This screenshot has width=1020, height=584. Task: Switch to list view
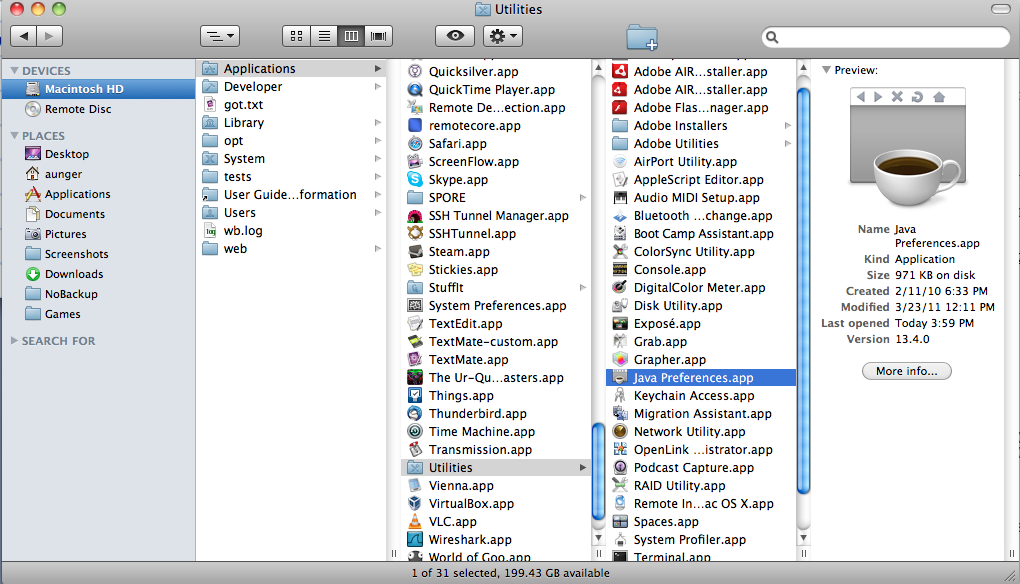pos(324,36)
